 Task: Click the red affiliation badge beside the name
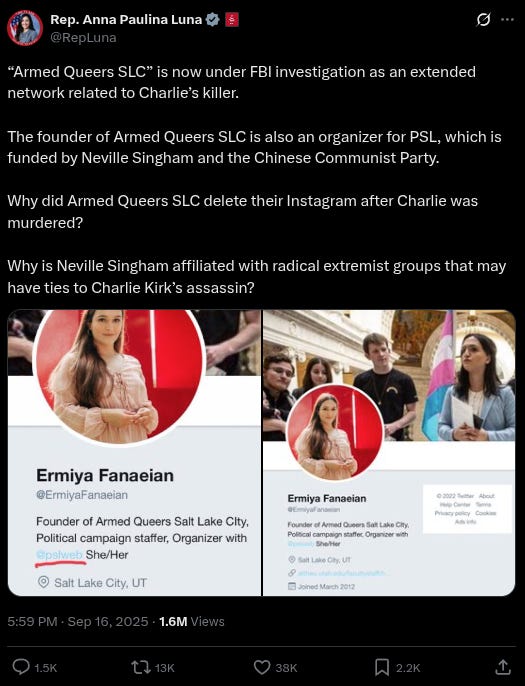coord(232,20)
